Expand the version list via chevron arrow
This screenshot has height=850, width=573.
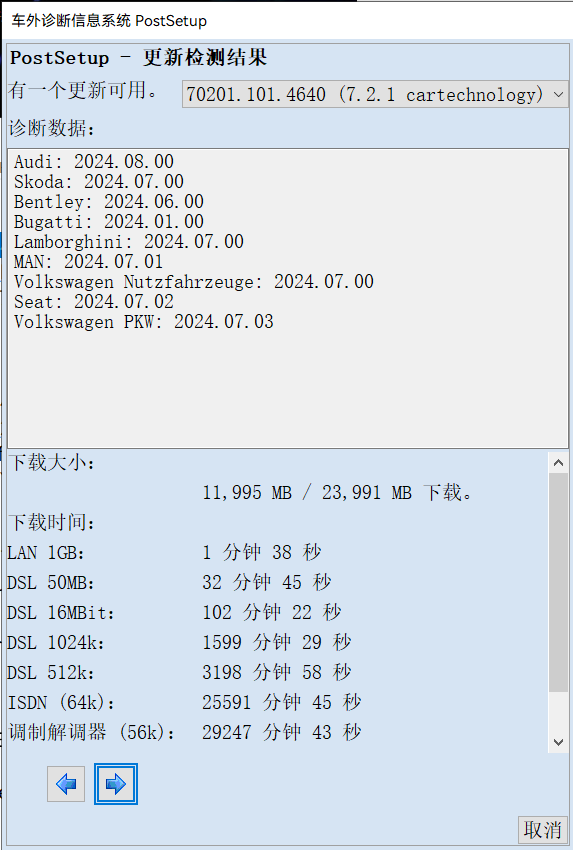click(x=558, y=95)
